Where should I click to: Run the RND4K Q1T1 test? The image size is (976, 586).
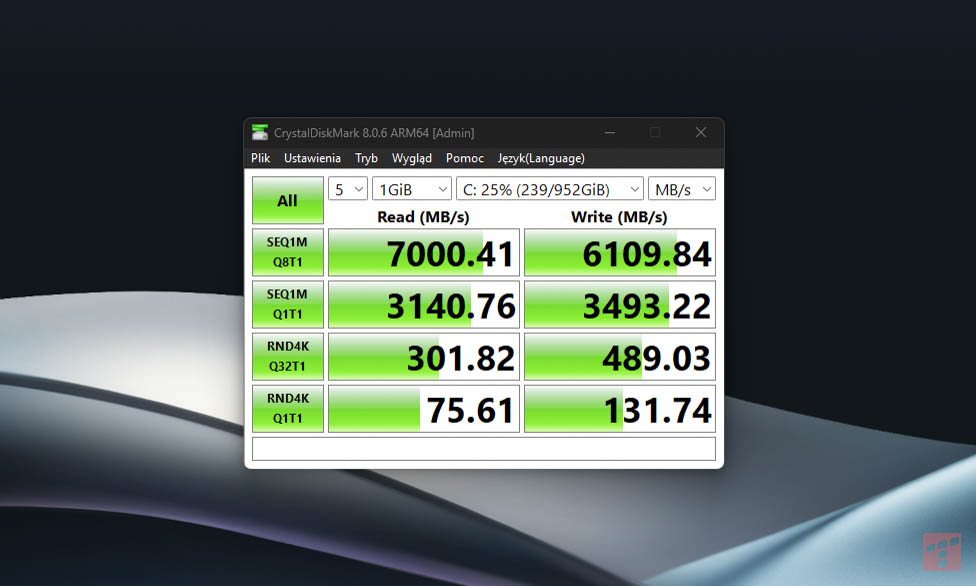tap(287, 408)
